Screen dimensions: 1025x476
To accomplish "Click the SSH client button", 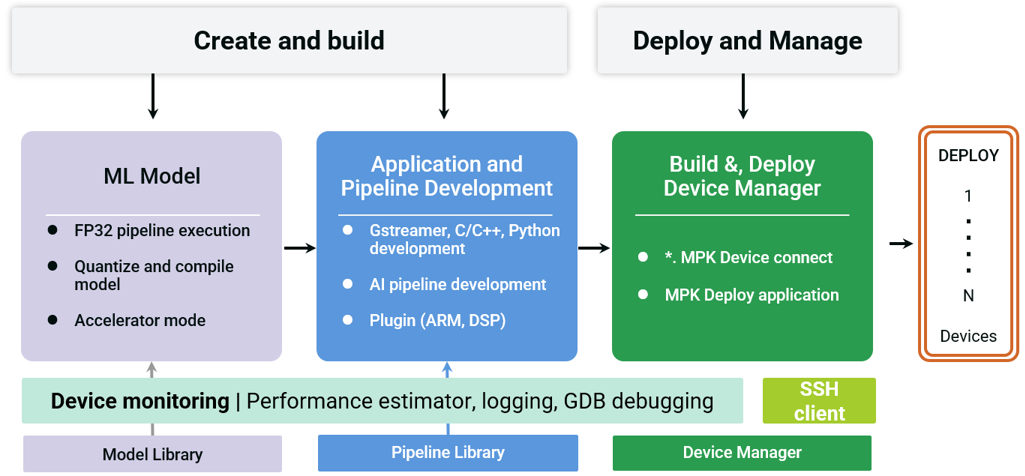I will coord(819,401).
